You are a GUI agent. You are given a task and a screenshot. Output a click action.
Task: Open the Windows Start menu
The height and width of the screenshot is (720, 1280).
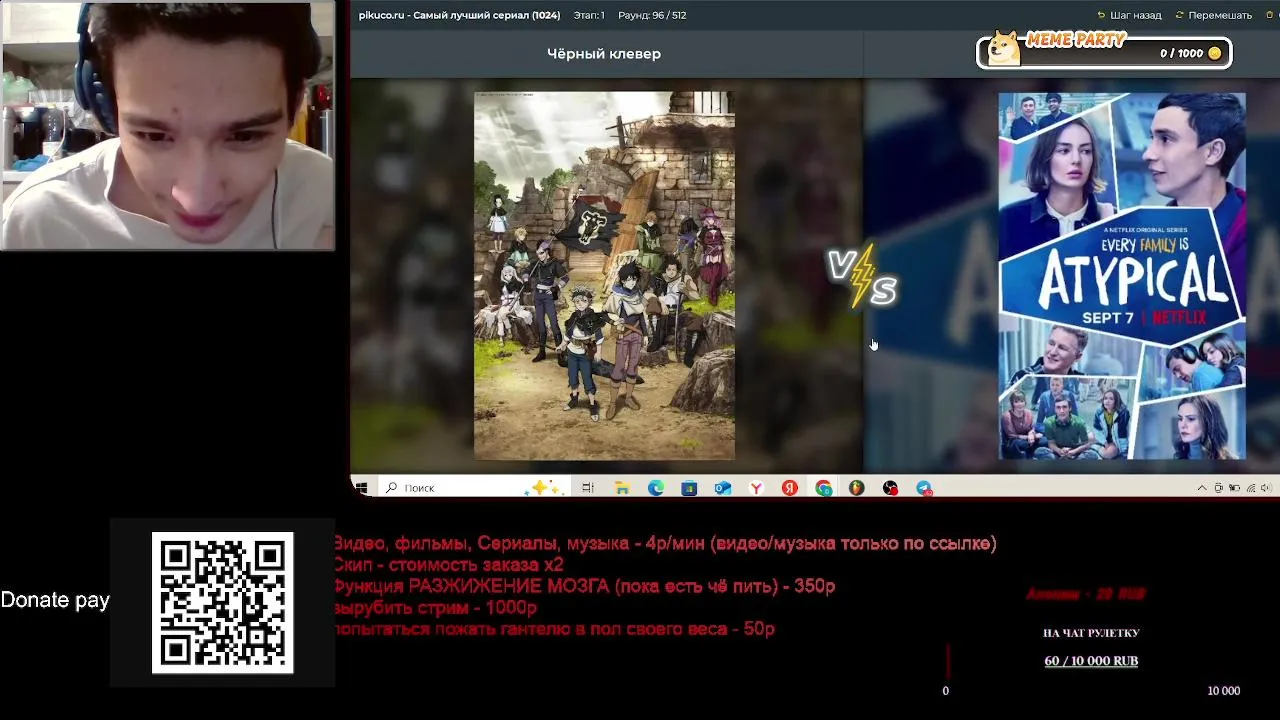click(x=361, y=488)
